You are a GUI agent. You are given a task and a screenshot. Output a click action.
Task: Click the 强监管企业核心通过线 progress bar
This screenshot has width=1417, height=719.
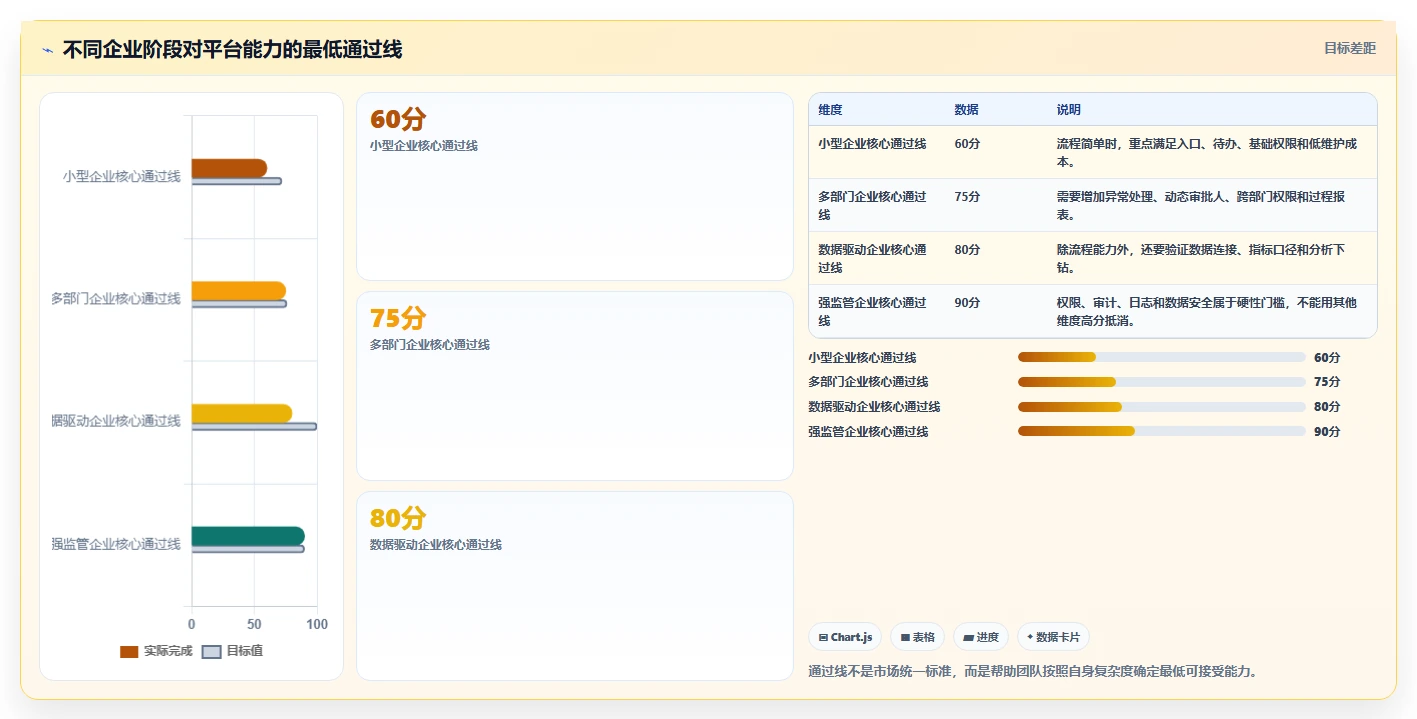coord(1161,432)
